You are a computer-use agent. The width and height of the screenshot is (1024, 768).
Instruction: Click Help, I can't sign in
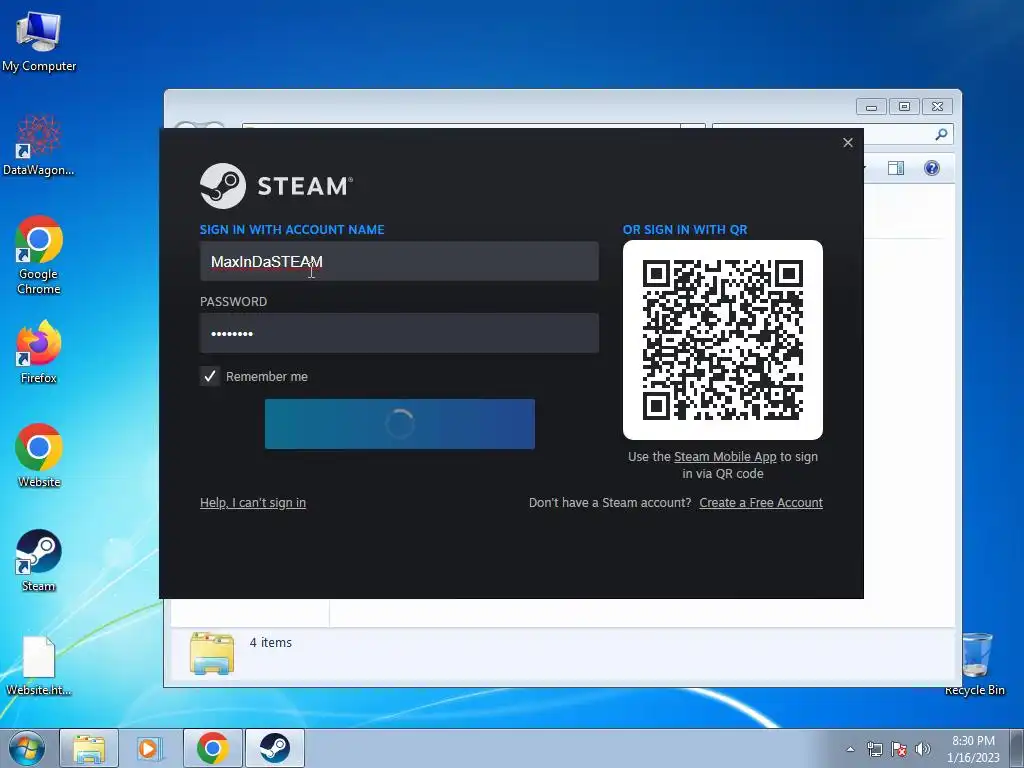[x=253, y=502]
